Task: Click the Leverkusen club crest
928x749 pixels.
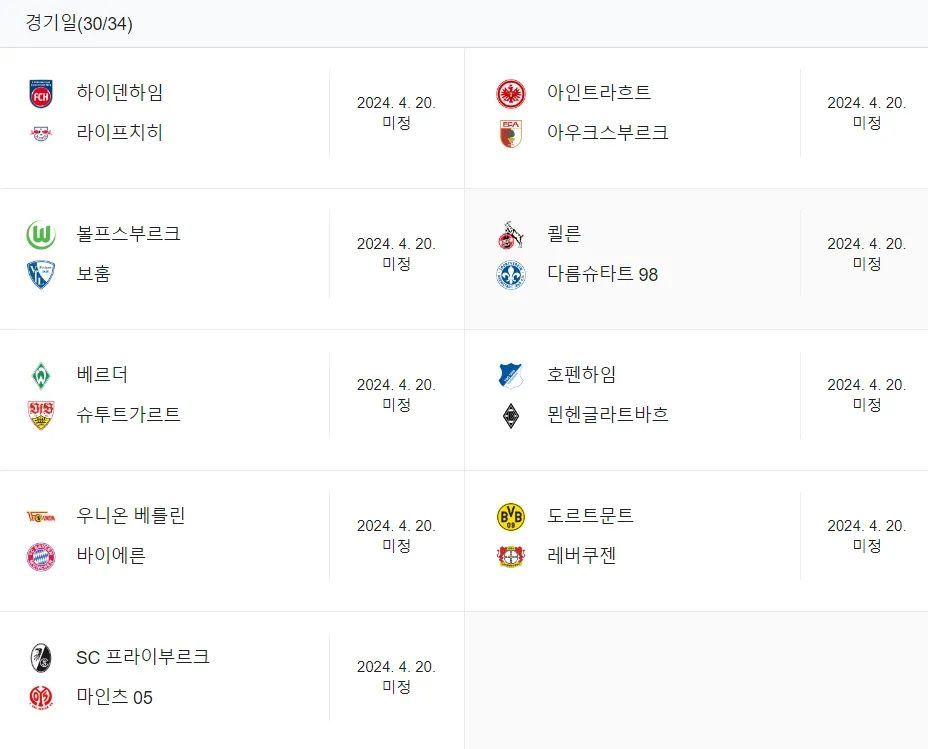Action: point(511,557)
